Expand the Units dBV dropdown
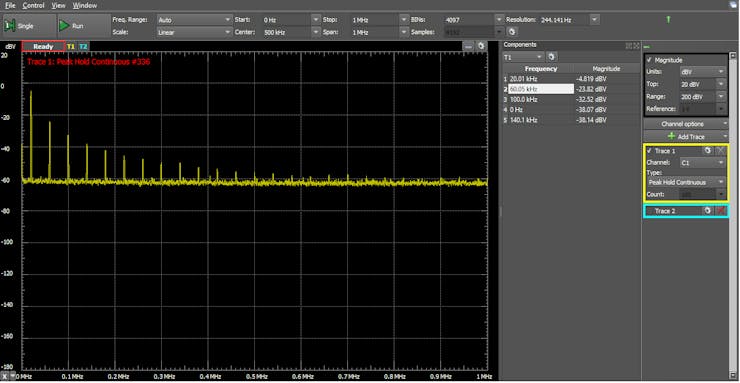 click(702, 72)
